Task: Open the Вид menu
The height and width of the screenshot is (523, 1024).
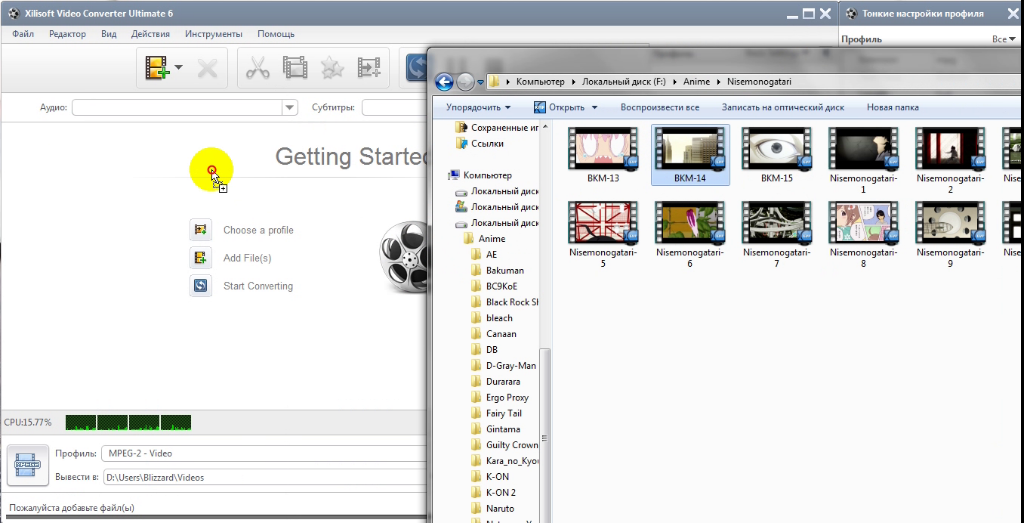Action: click(109, 34)
